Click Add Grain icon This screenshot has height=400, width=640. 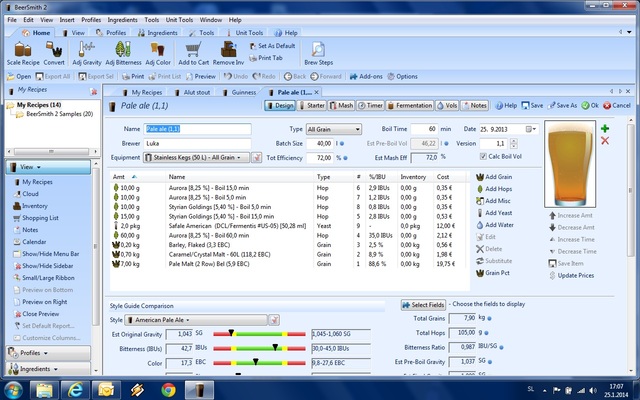point(480,177)
